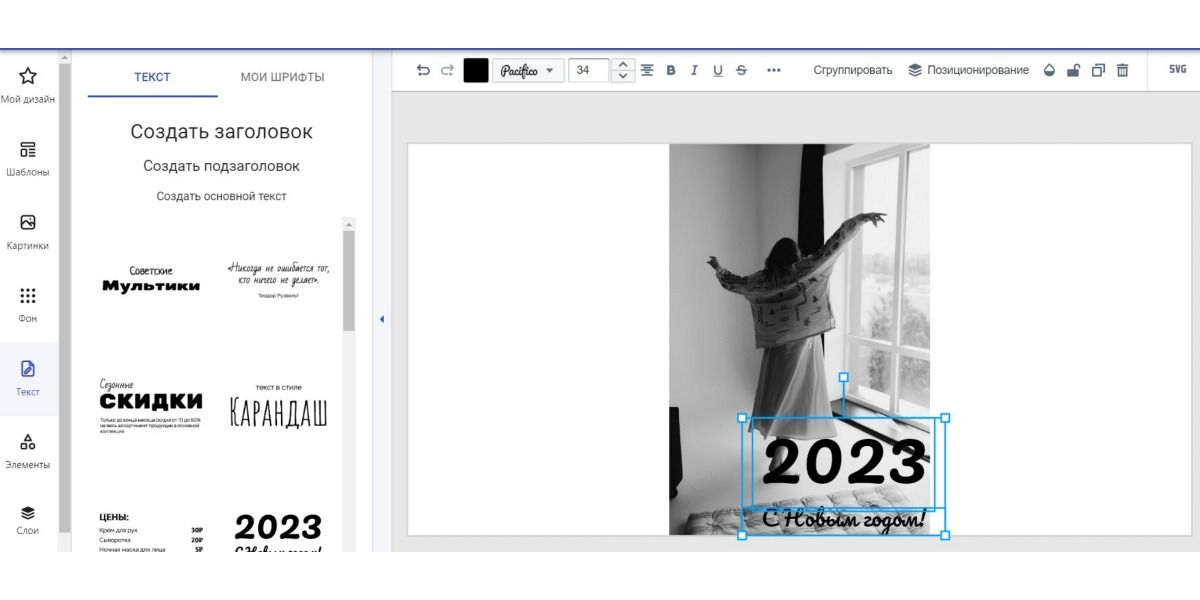Open the Pacifico font dropdown

[x=528, y=70]
